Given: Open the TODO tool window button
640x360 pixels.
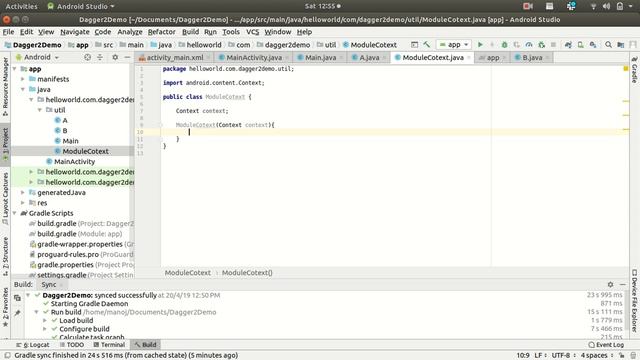Looking at the screenshot, I should tap(72, 345).
